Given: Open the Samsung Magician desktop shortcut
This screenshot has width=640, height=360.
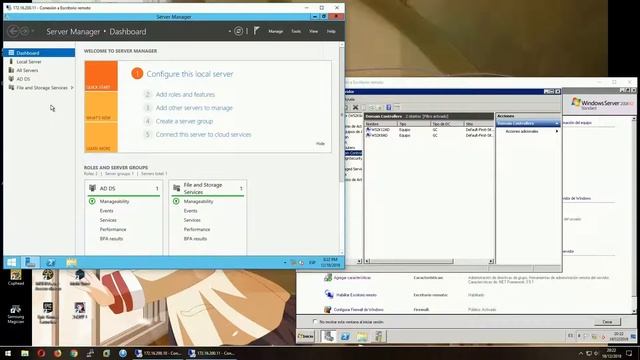Looking at the screenshot, I should (x=16, y=314).
